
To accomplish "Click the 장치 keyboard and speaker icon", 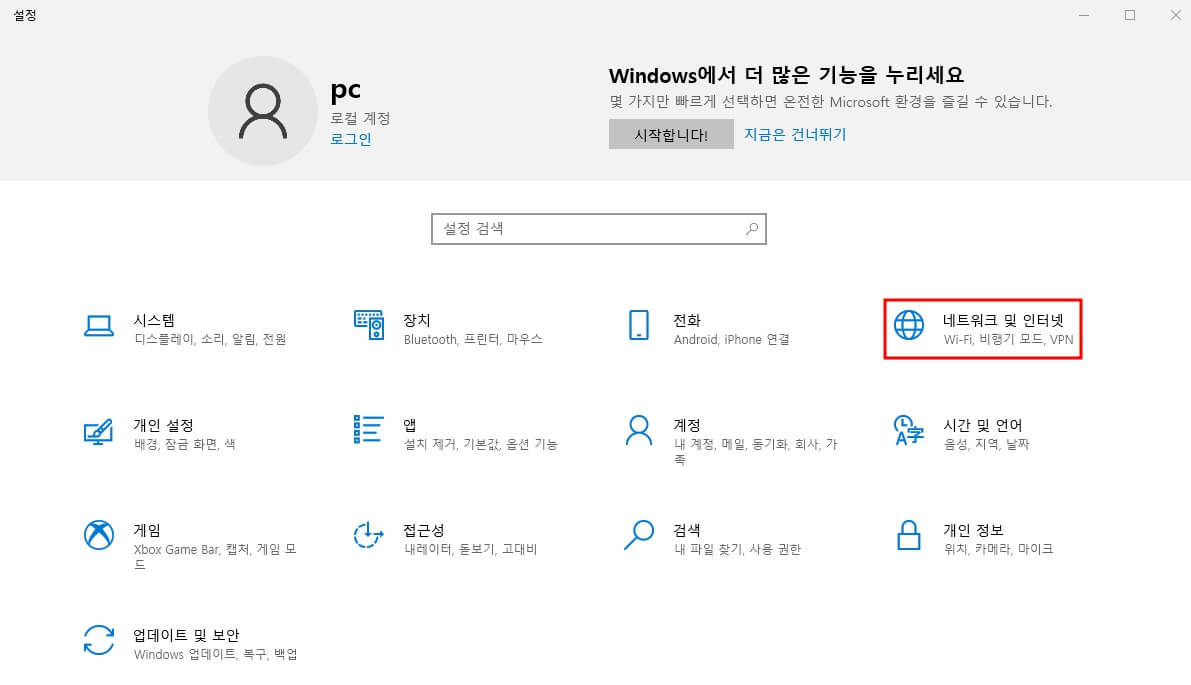I will point(368,325).
